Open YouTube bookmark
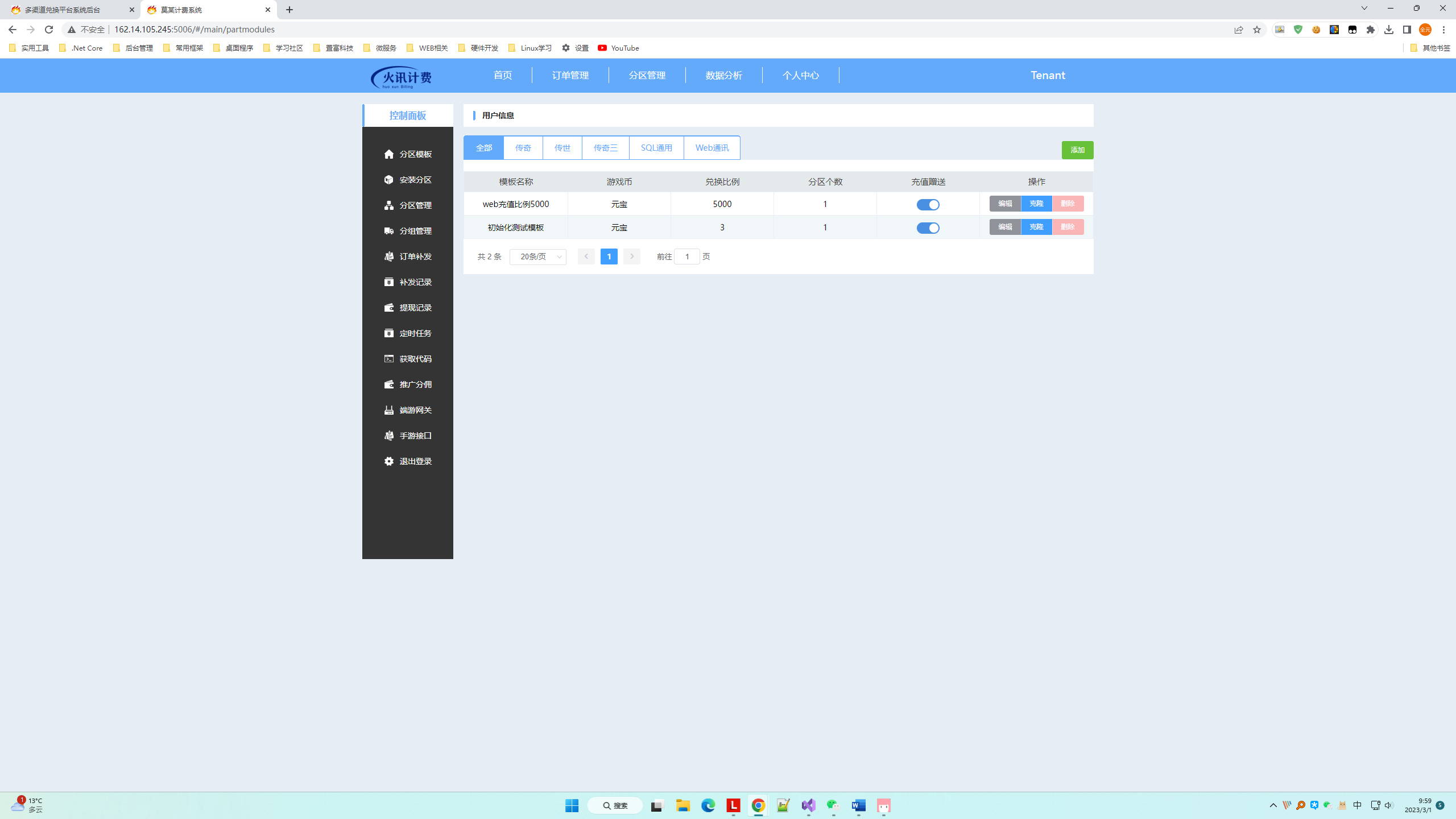Screen dimensions: 1456x819 pos(618,48)
